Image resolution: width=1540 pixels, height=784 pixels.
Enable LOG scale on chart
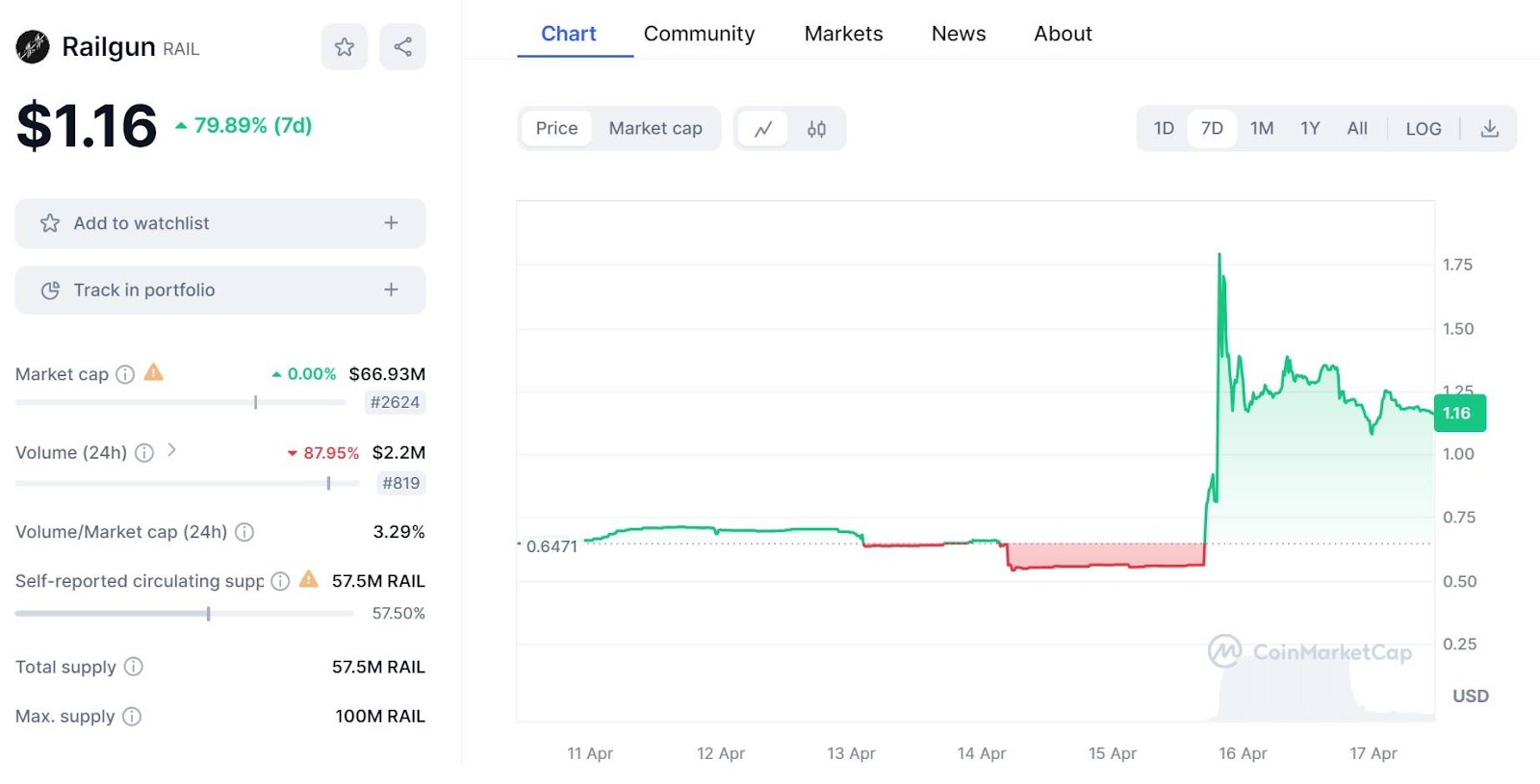[1423, 129]
